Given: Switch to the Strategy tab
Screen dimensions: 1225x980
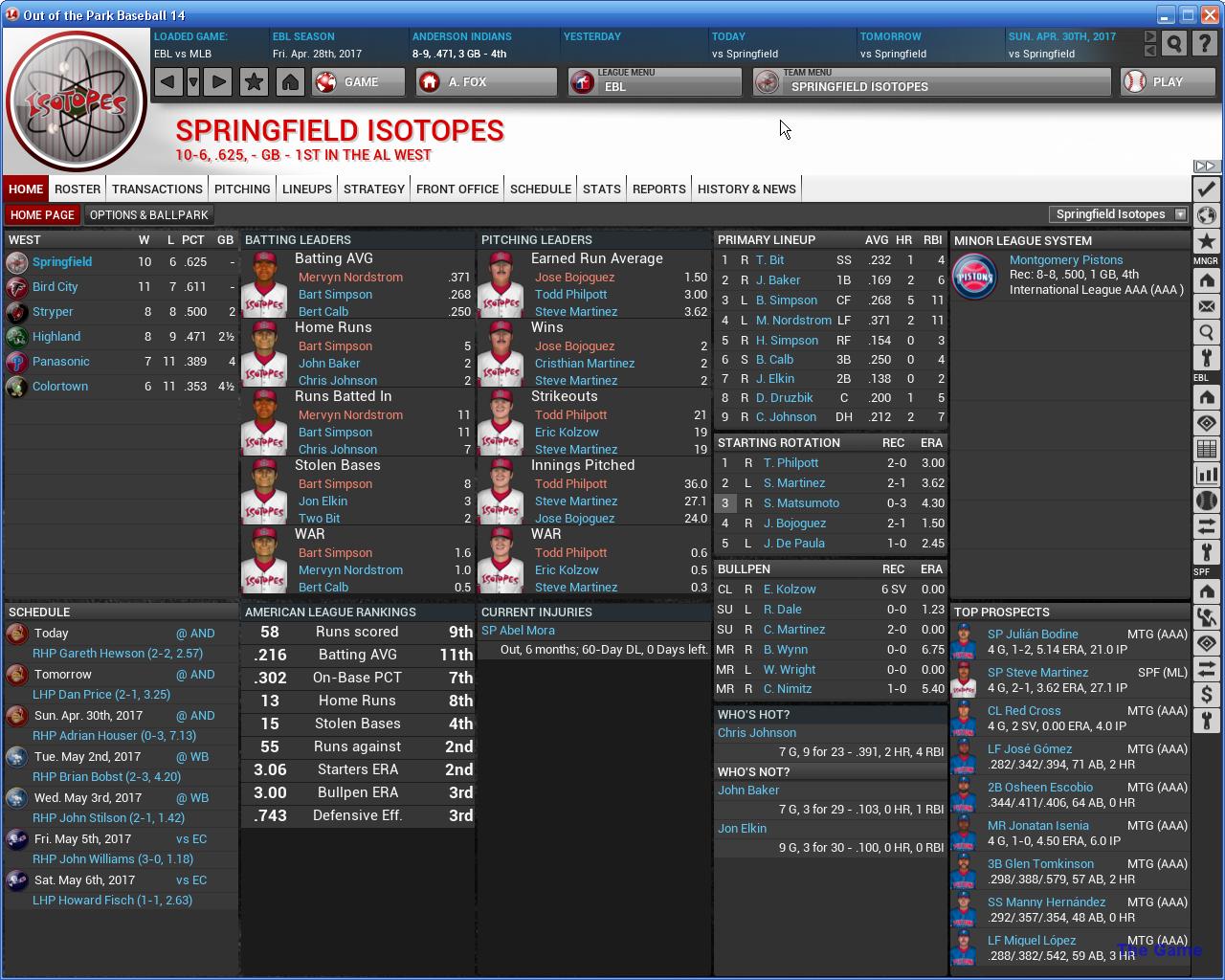Looking at the screenshot, I should (374, 189).
